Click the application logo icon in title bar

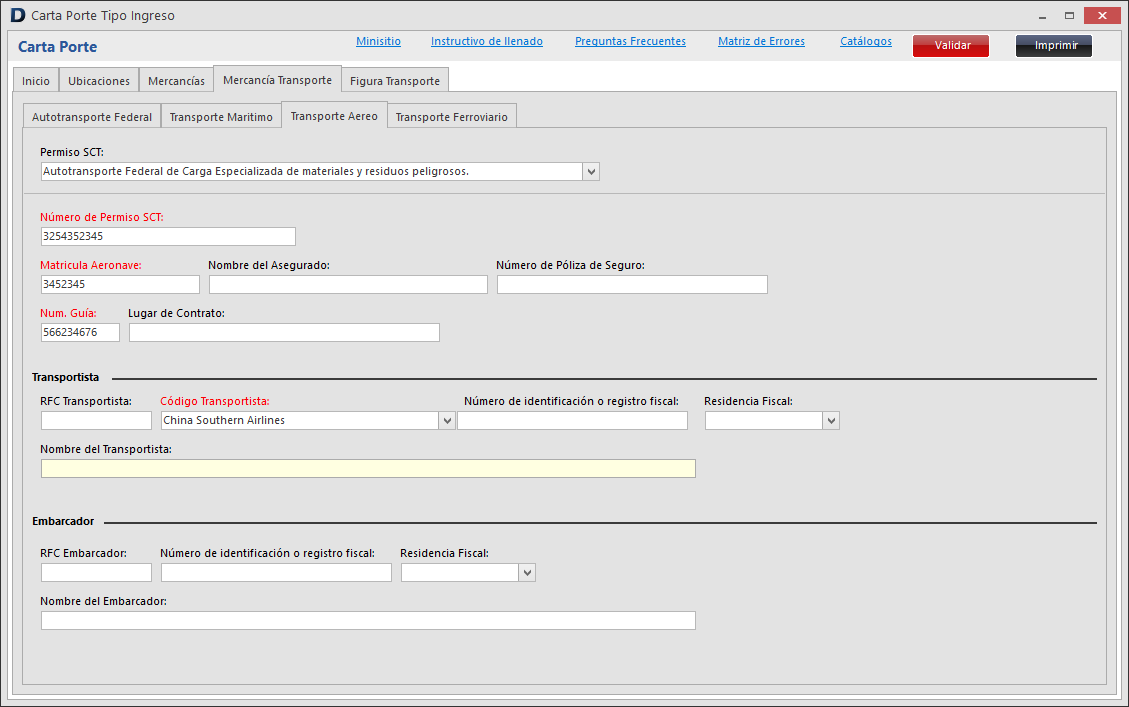(x=17, y=16)
